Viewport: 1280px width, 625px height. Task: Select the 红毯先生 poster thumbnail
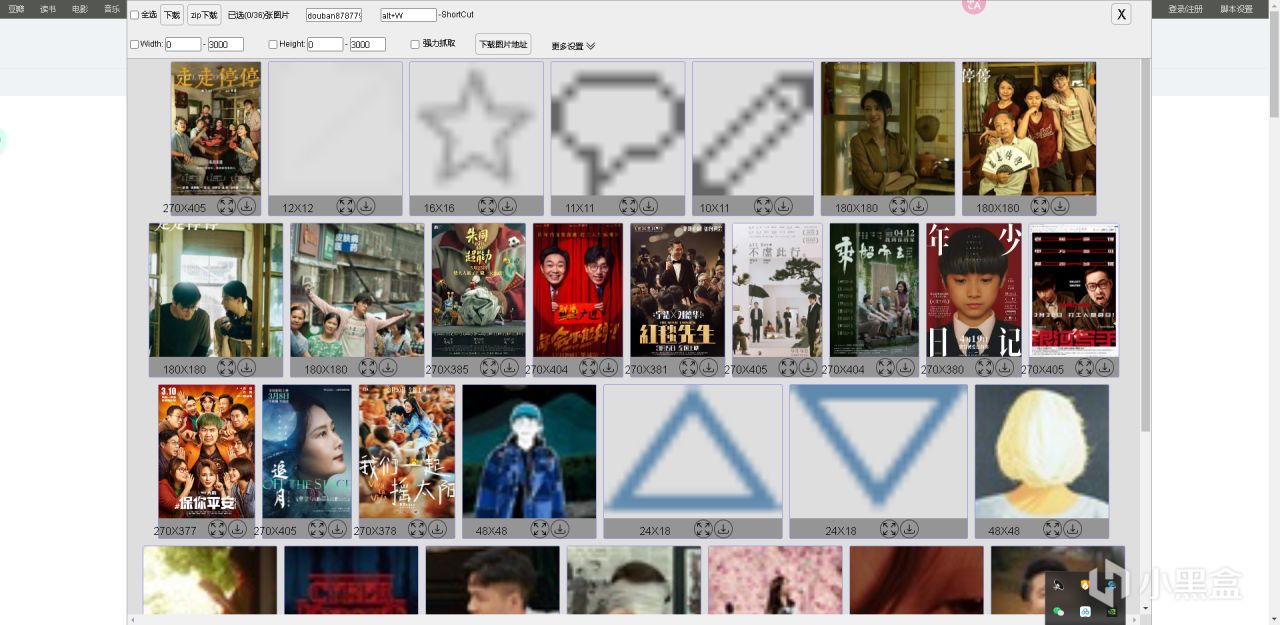(x=677, y=290)
